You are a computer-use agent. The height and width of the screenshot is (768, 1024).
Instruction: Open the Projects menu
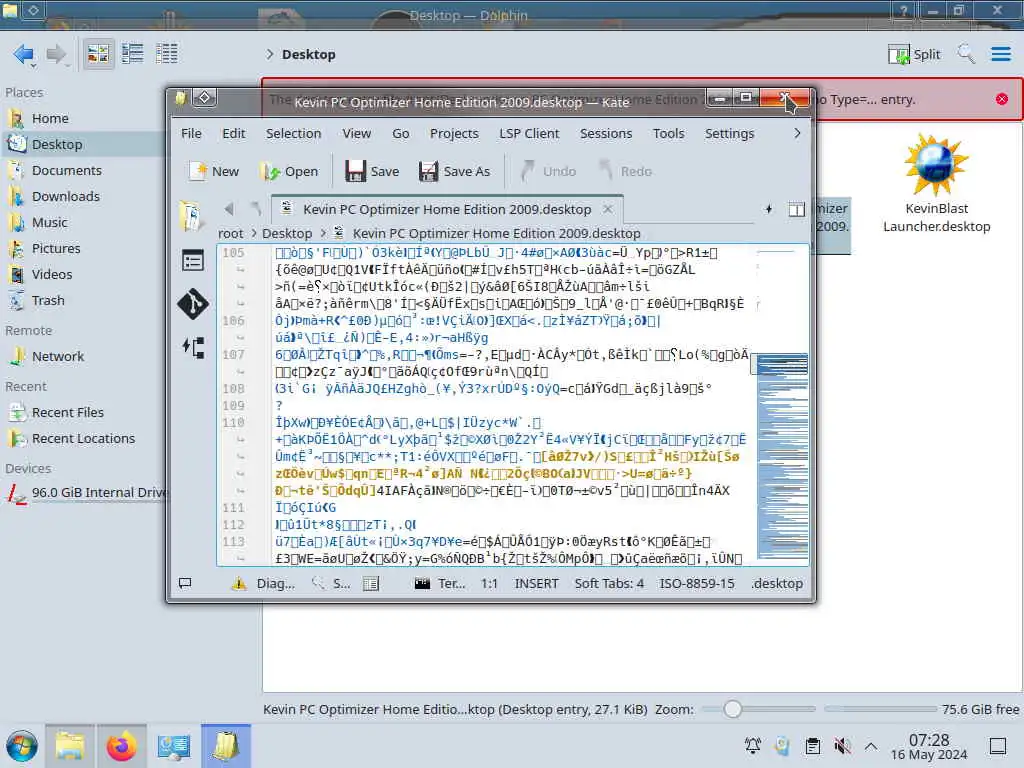click(x=454, y=133)
